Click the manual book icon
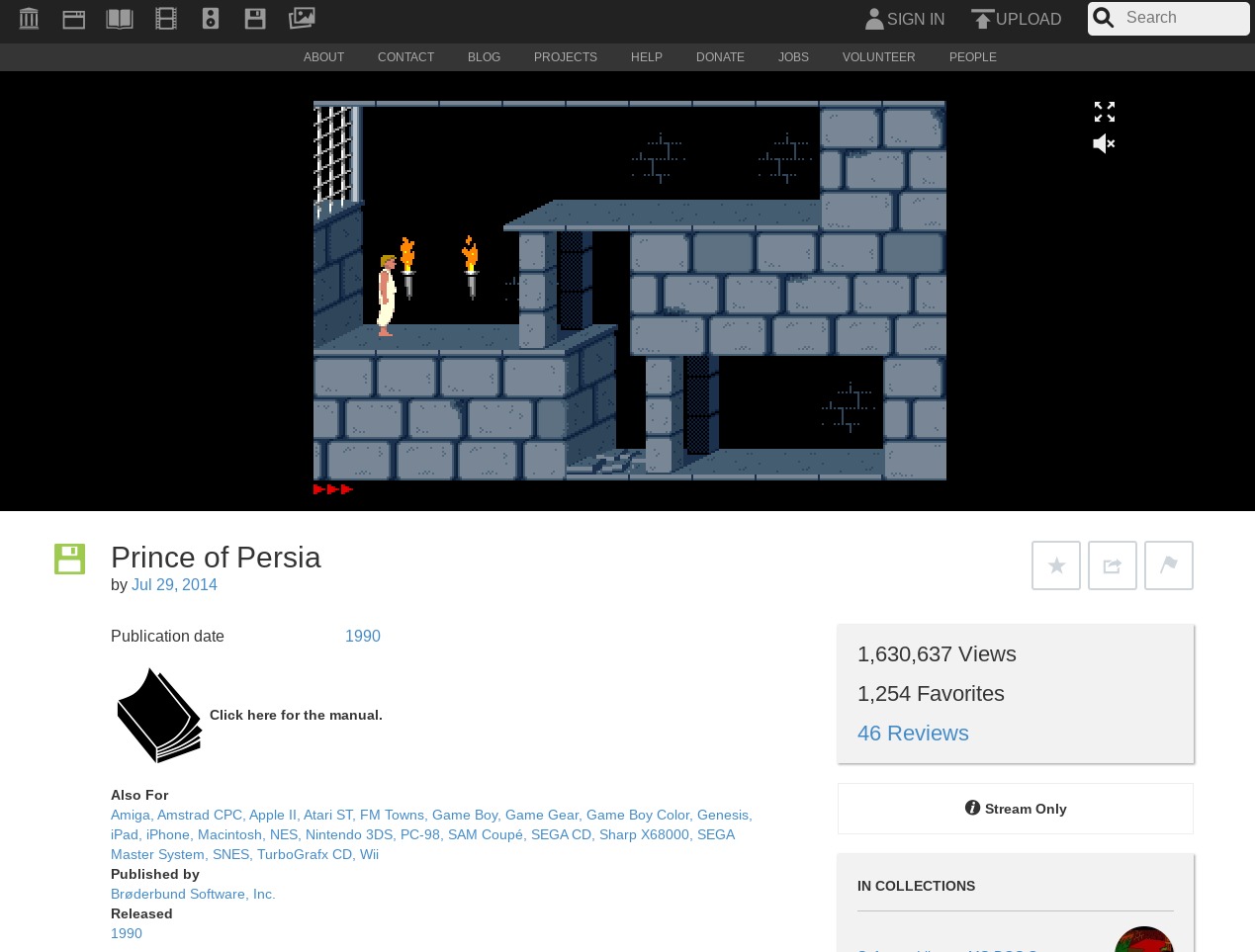Screen dimensions: 1255x952 point(159,715)
